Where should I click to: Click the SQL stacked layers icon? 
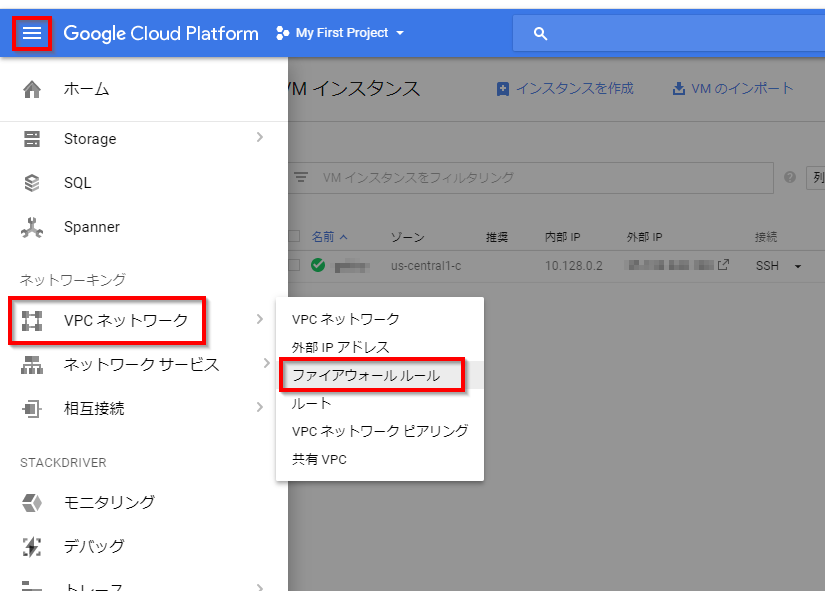[x=32, y=183]
